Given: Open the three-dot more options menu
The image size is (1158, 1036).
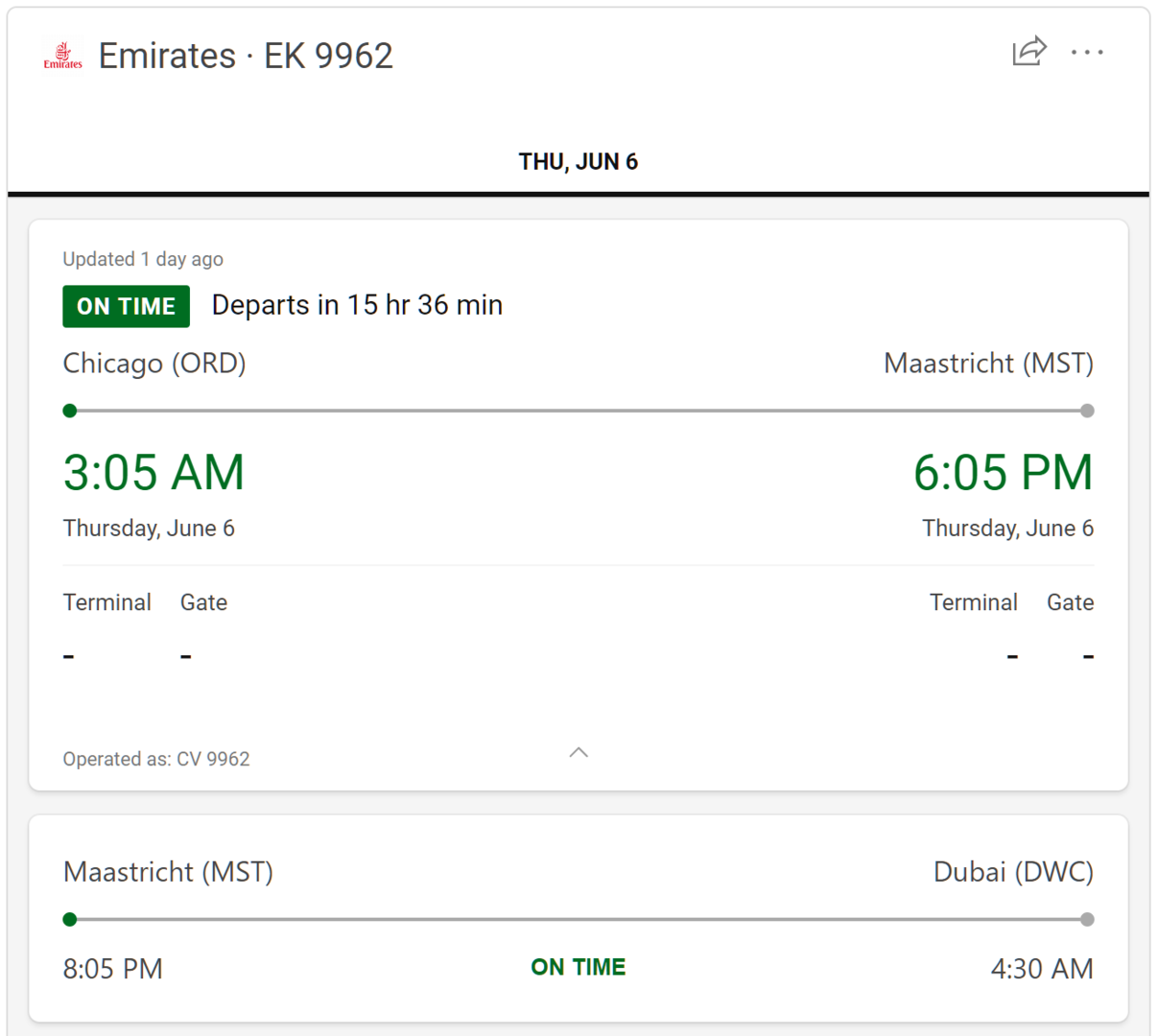Looking at the screenshot, I should click(1087, 52).
